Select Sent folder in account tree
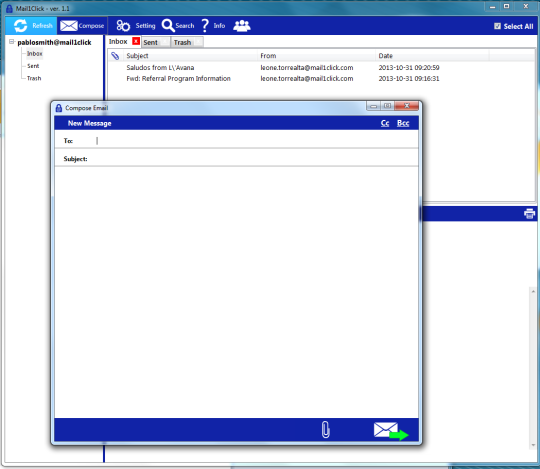 pyautogui.click(x=33, y=66)
